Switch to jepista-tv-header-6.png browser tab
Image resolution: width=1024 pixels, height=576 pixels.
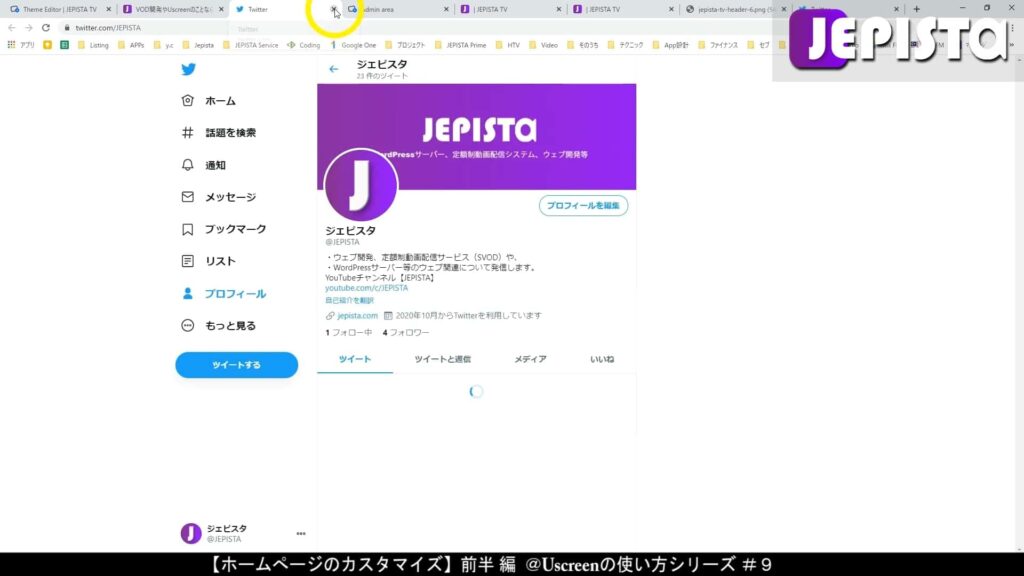pos(737,10)
